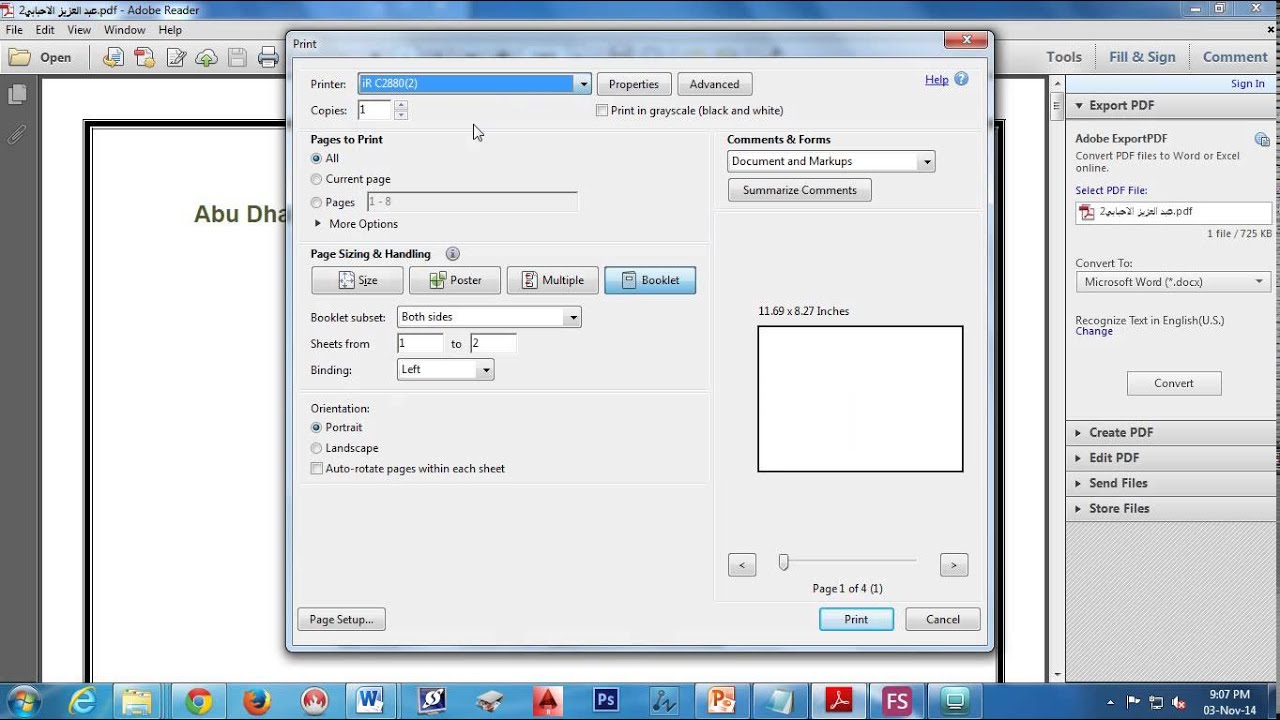The height and width of the screenshot is (720, 1280).
Task: Open the Window menu
Action: point(125,30)
